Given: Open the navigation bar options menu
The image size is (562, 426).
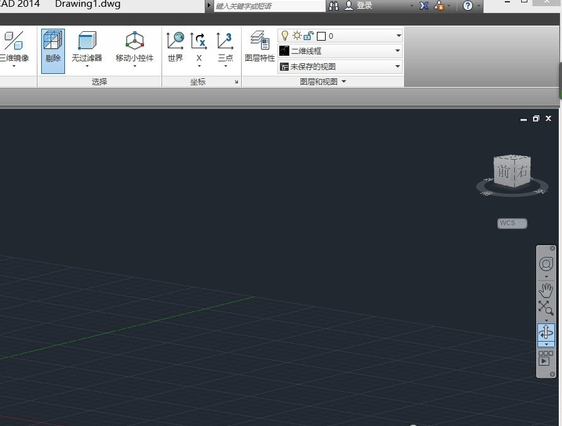Looking at the screenshot, I should [552, 374].
